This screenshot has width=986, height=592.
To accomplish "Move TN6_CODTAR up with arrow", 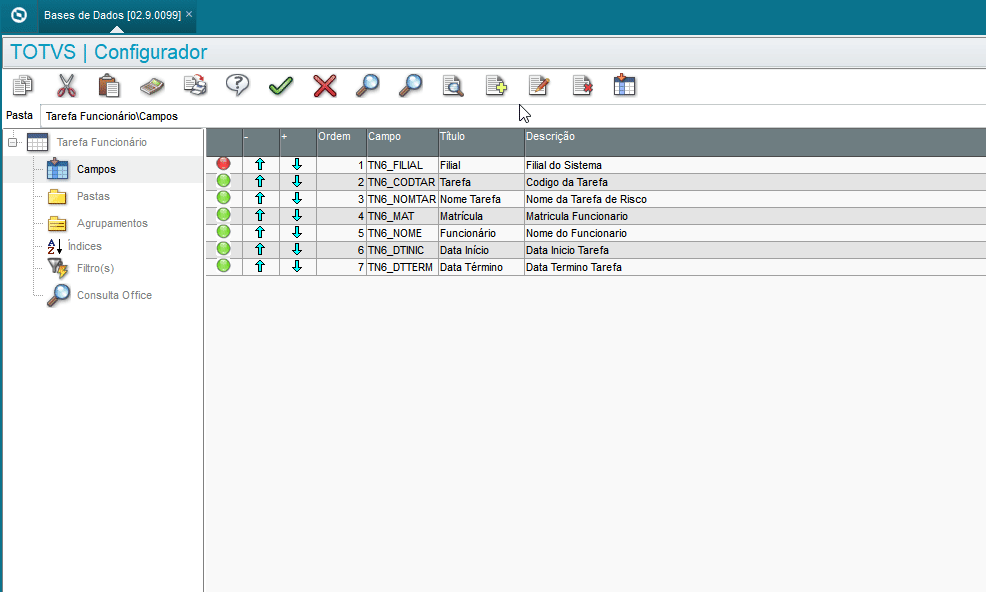I will (x=260, y=181).
